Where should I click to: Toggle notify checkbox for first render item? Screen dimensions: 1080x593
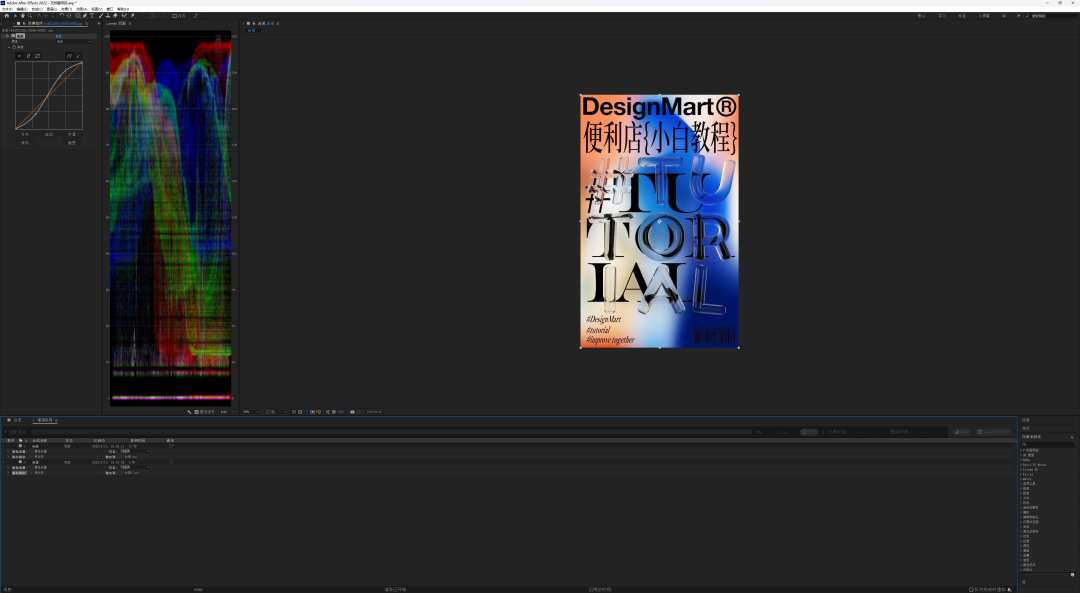coord(171,446)
